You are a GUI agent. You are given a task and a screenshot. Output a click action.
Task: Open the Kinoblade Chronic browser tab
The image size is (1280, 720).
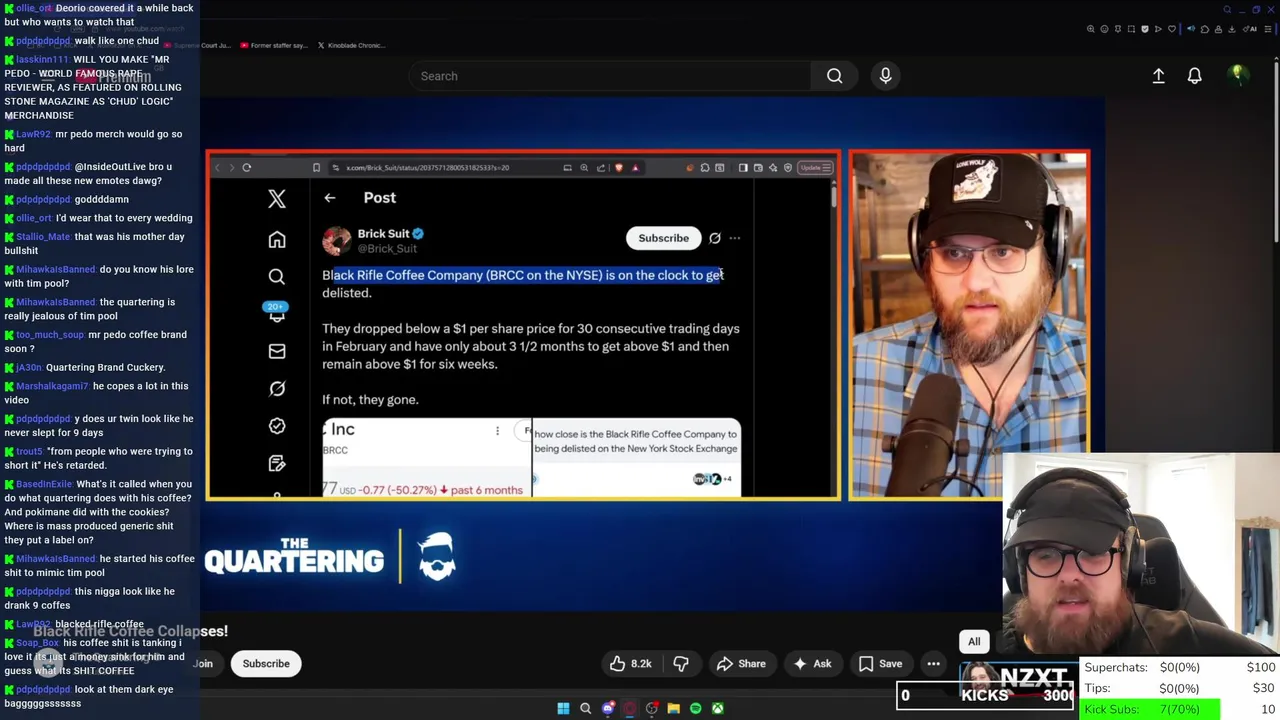tap(350, 45)
